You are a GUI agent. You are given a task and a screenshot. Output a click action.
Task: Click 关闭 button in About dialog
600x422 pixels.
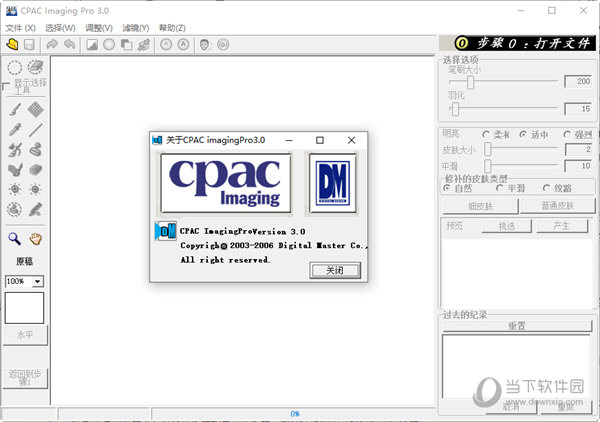[x=335, y=270]
